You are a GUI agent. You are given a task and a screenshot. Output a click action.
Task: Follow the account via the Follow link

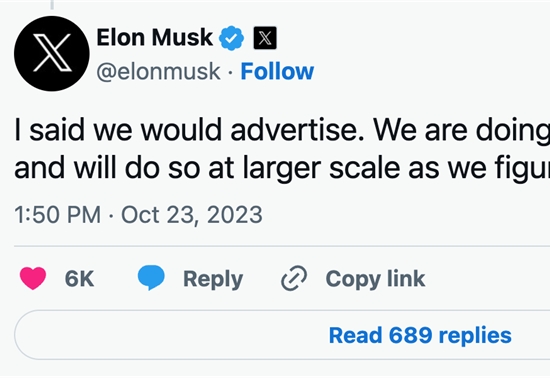(x=277, y=72)
